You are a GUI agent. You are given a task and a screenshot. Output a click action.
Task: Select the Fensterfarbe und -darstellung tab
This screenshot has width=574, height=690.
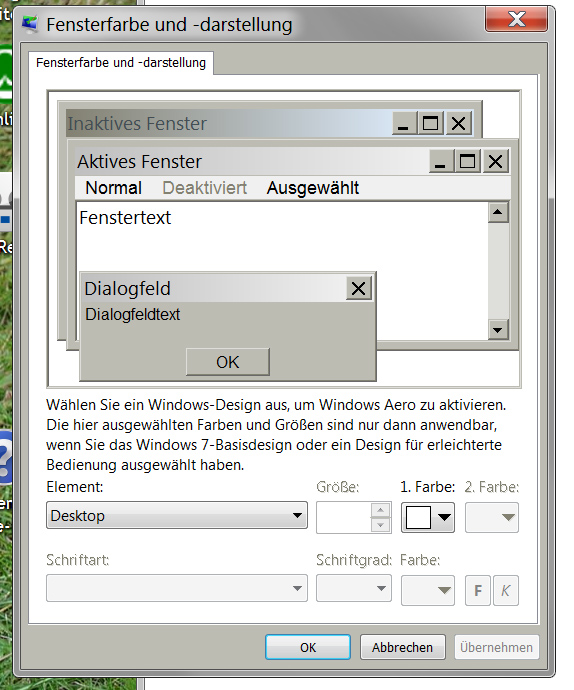click(x=121, y=62)
